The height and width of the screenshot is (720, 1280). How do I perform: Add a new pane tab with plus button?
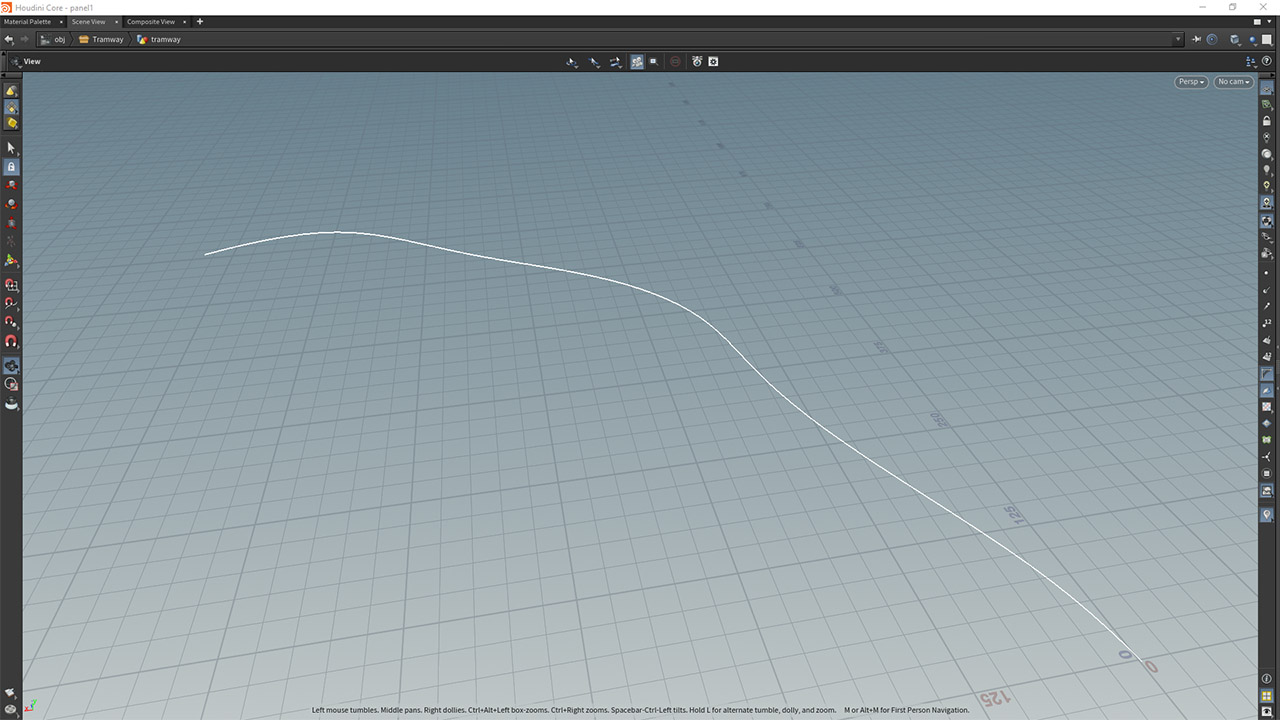200,21
